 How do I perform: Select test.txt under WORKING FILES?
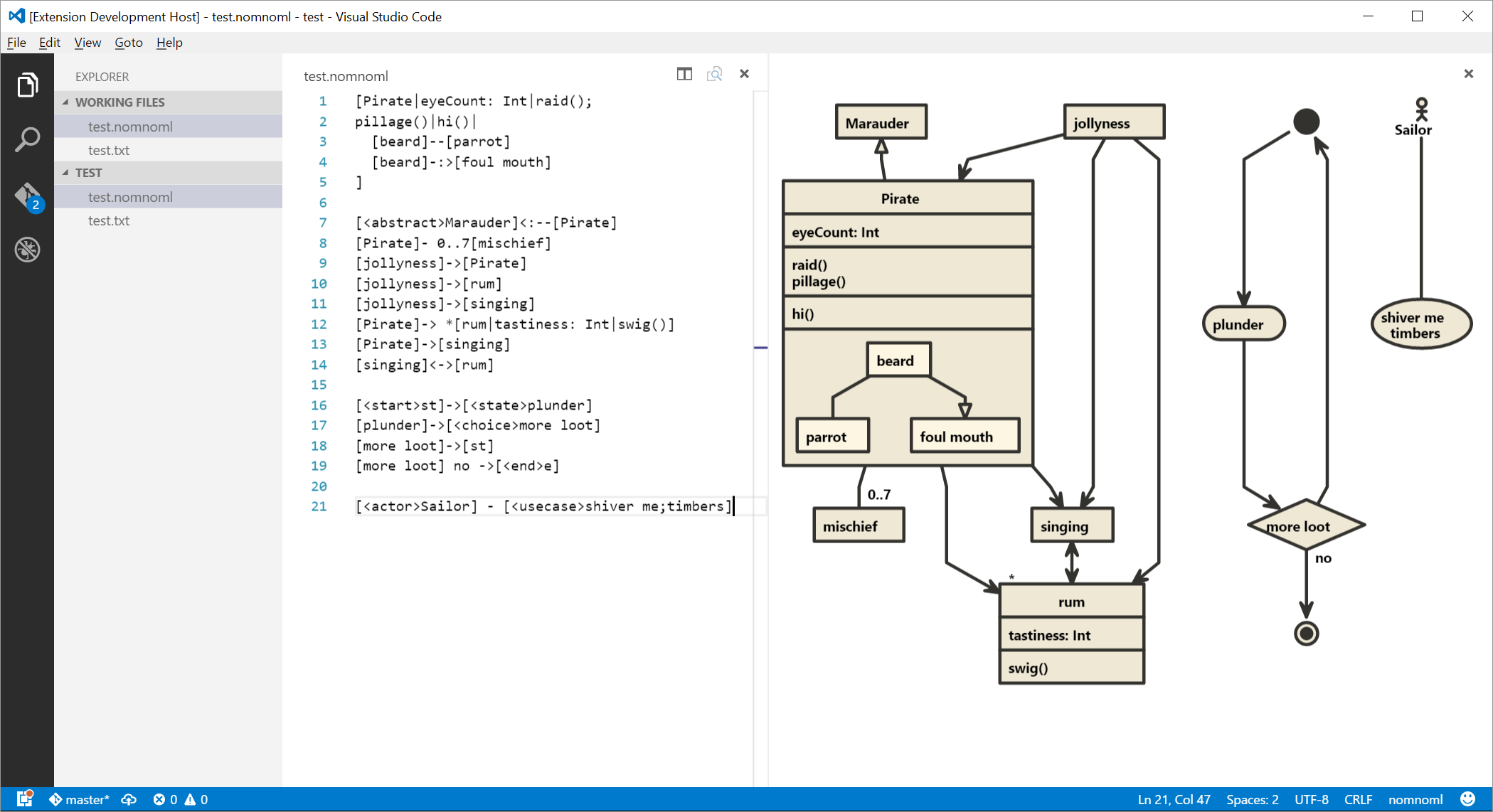[x=111, y=149]
